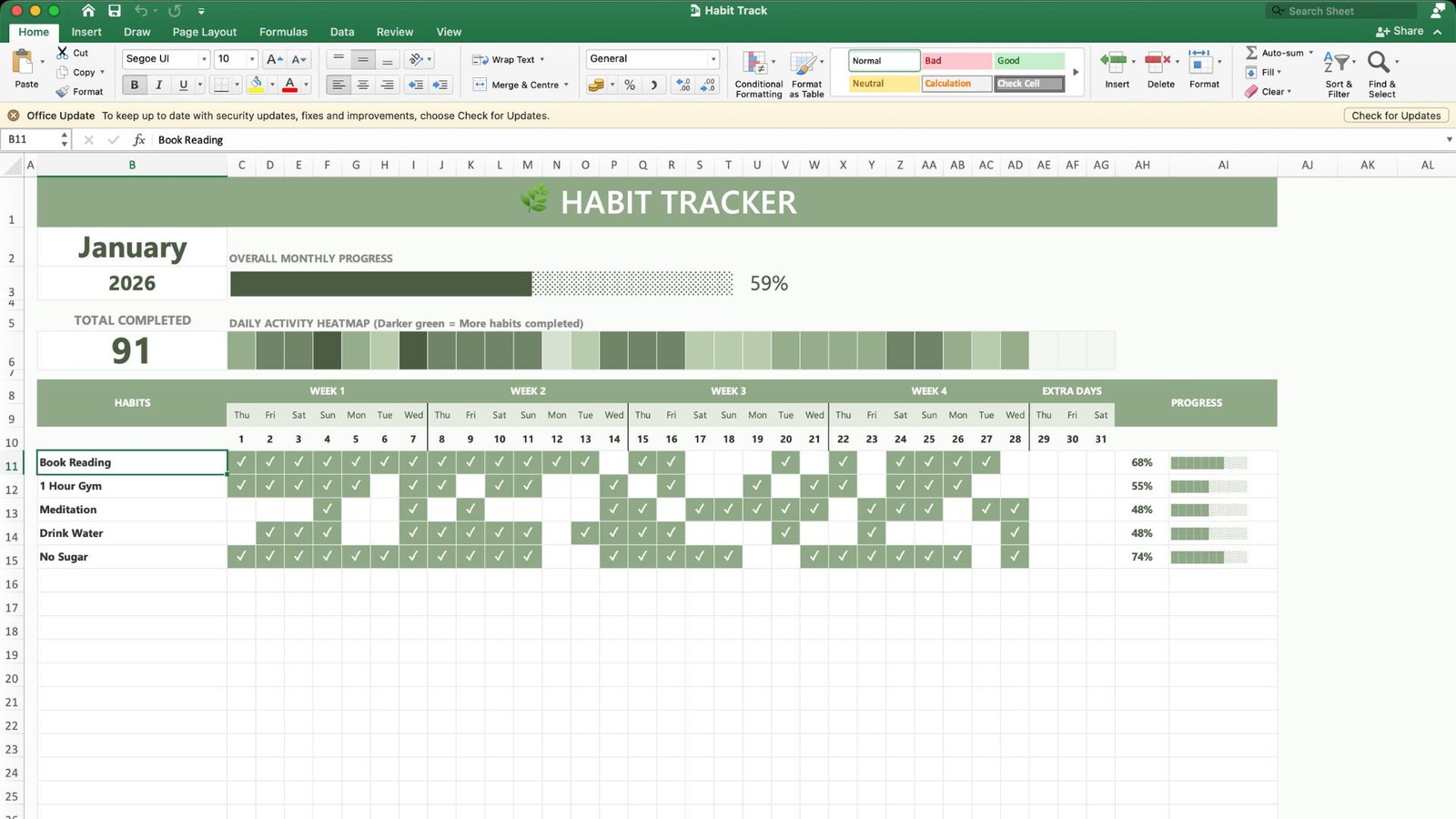The width and height of the screenshot is (1456, 819).
Task: Click the increase decimal icon
Action: click(682, 85)
